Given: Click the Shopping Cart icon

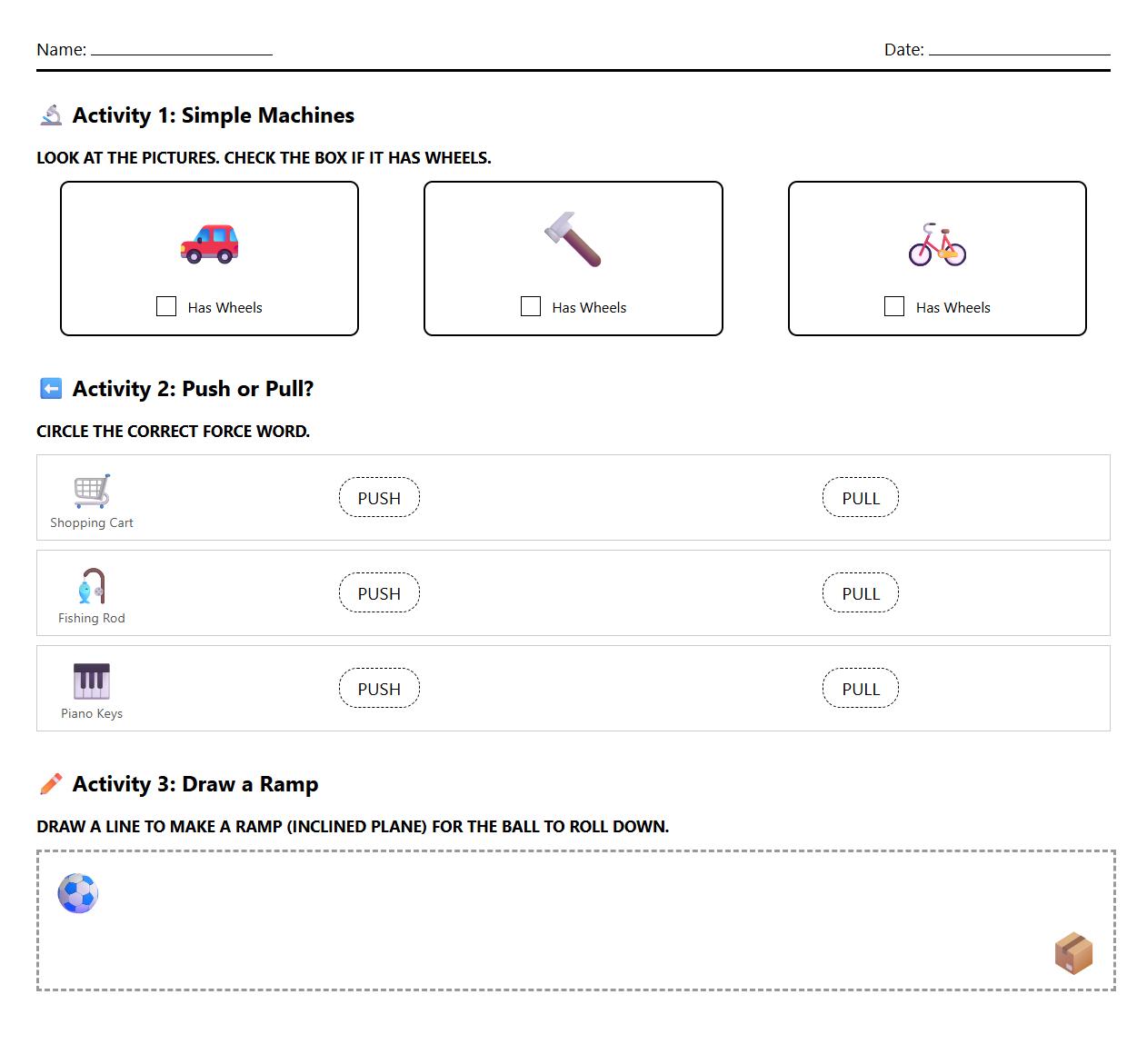Looking at the screenshot, I should tap(91, 492).
